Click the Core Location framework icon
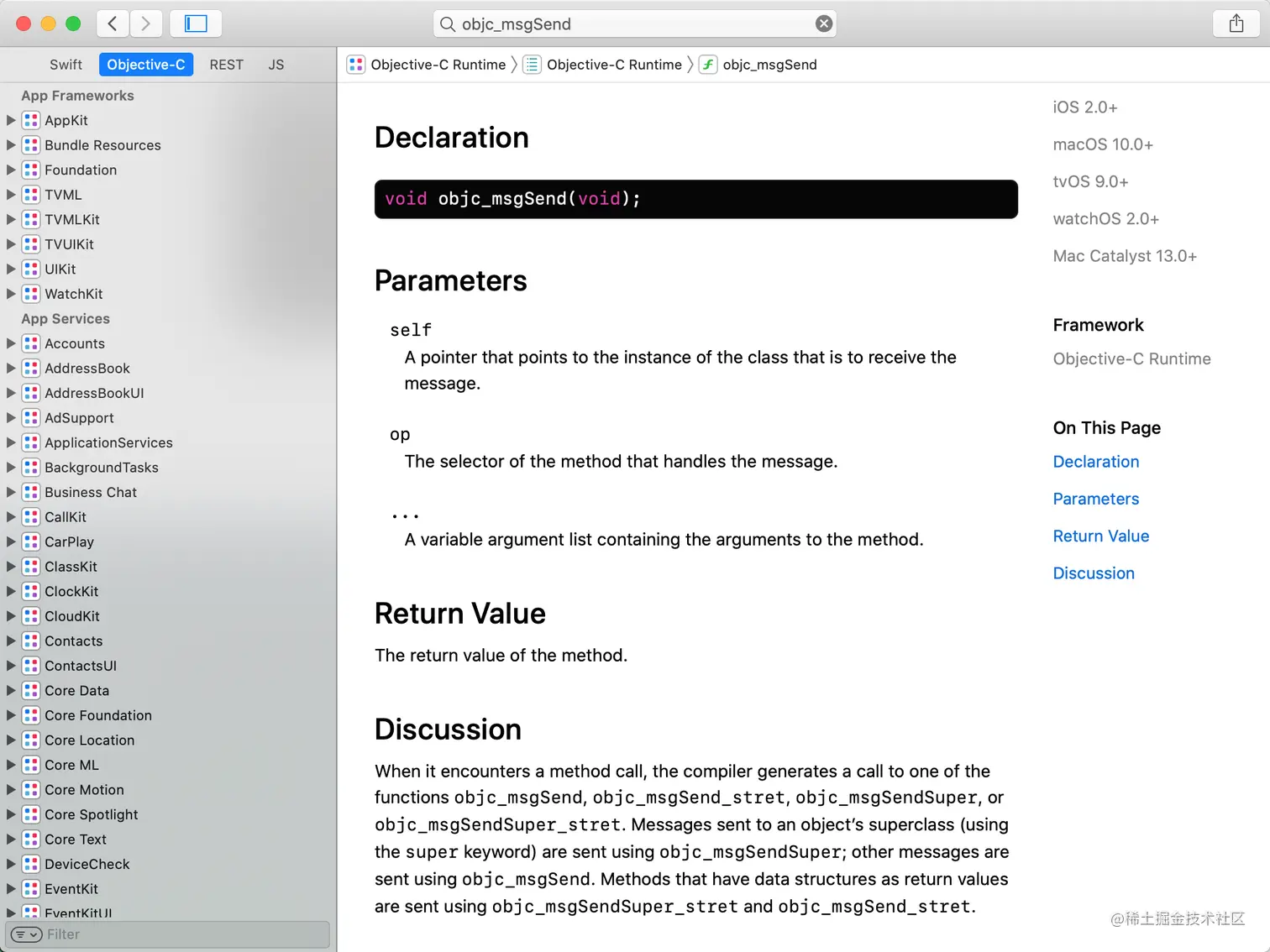The image size is (1270, 952). 31,740
